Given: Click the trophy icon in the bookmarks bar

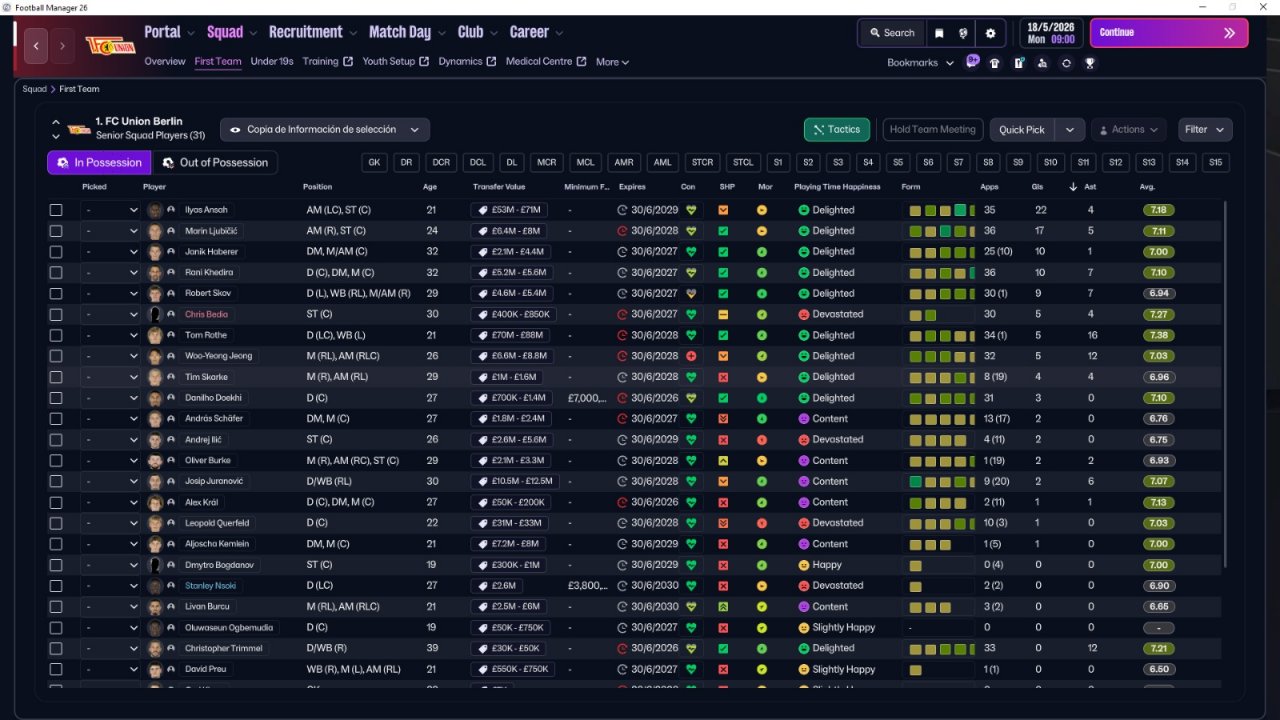Looking at the screenshot, I should [1090, 63].
